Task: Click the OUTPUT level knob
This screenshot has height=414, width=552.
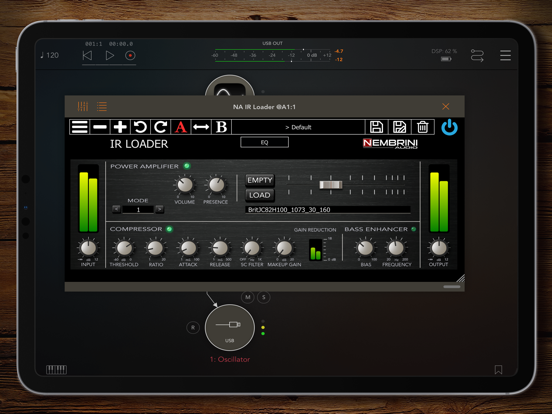Action: (x=439, y=248)
